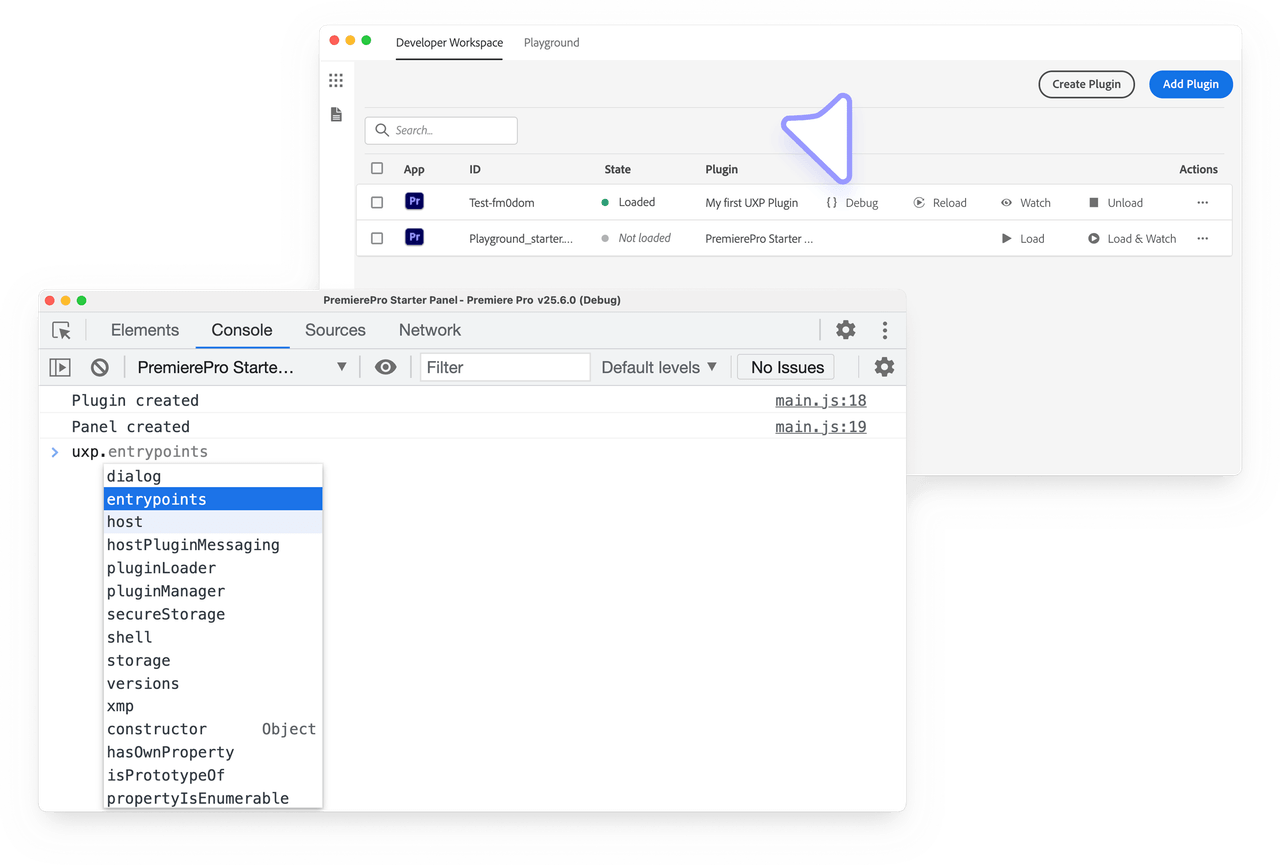Image resolution: width=1280 pixels, height=865 pixels.
Task: Open more actions menu for Test-fm0dom
Action: point(1202,202)
